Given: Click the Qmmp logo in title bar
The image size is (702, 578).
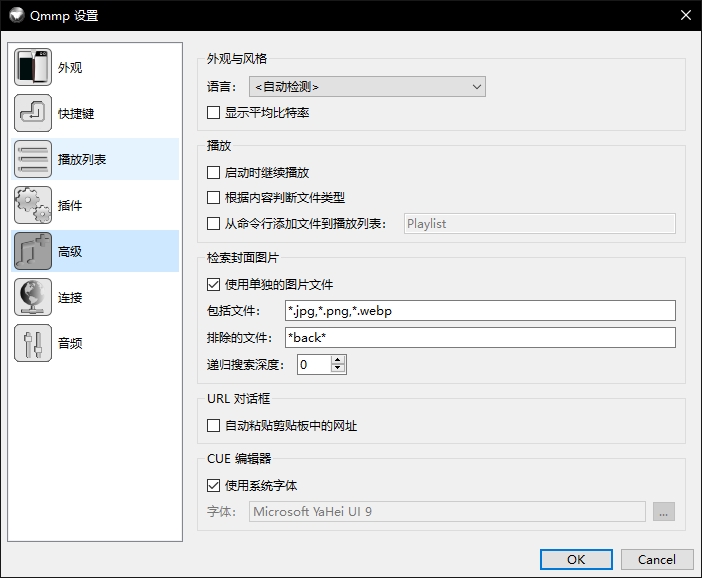Looking at the screenshot, I should [17, 15].
